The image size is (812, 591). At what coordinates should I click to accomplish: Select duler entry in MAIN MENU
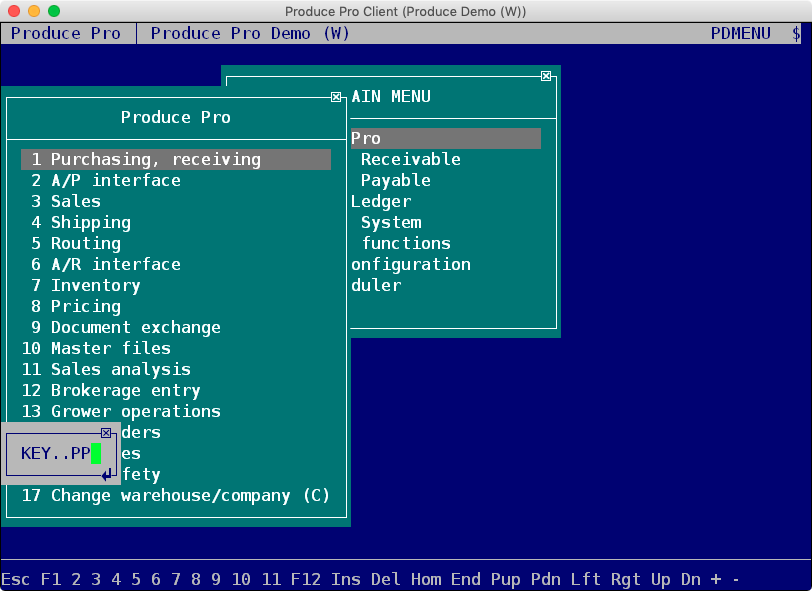376,285
